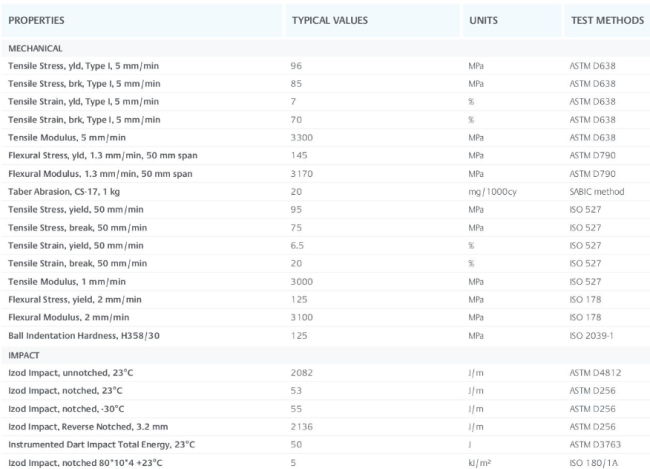Click the SABIC method test entry
The image size is (650, 469).
click(597, 192)
